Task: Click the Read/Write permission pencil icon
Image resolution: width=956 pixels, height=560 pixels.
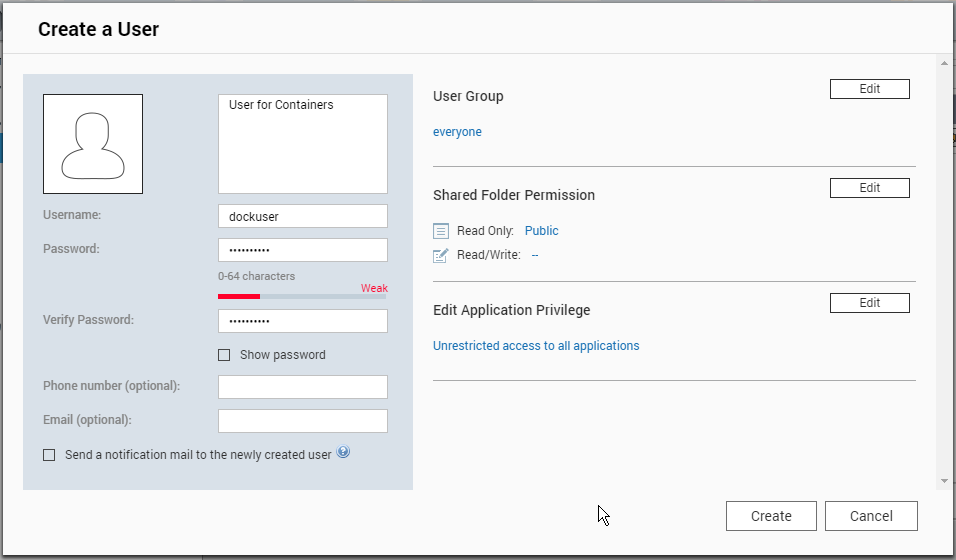Action: click(x=441, y=256)
